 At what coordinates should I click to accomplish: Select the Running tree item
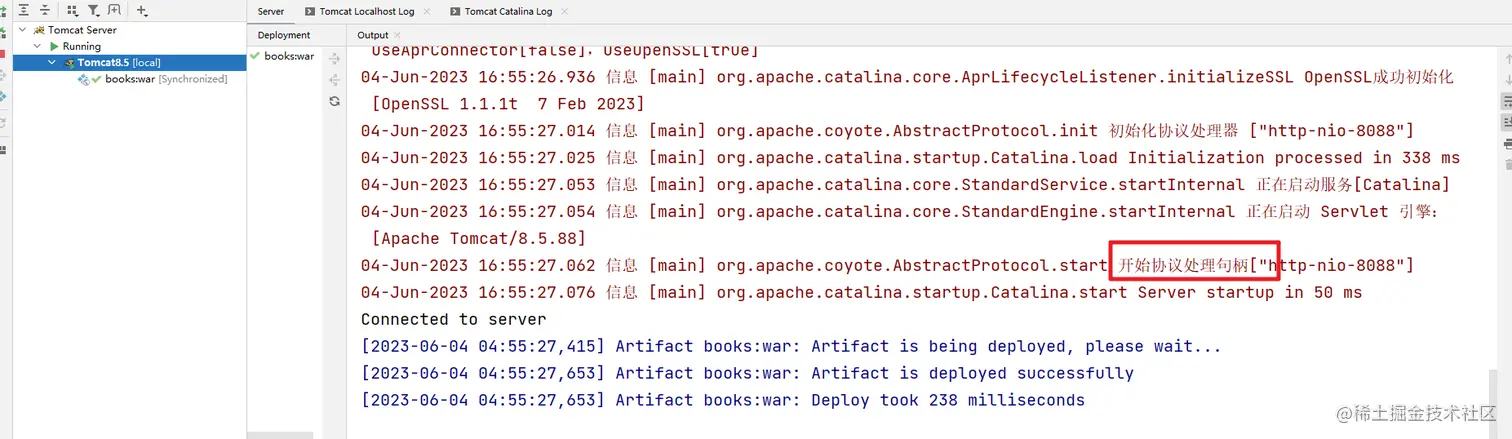tap(82, 46)
